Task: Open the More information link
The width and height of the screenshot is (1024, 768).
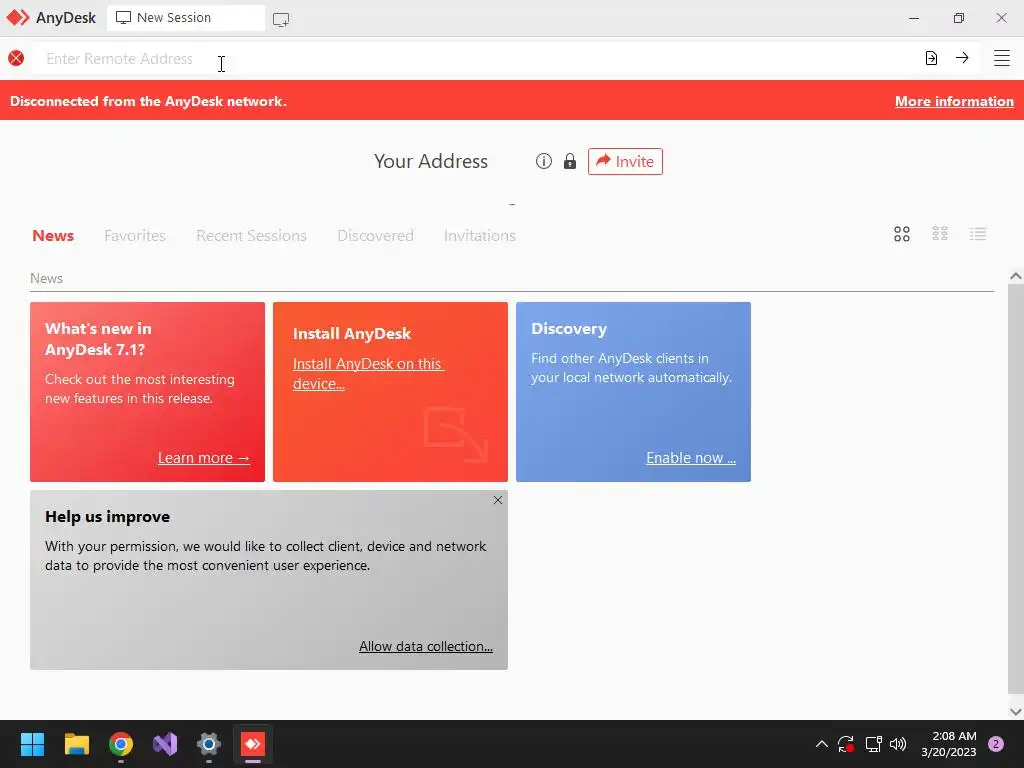Action: 954,101
